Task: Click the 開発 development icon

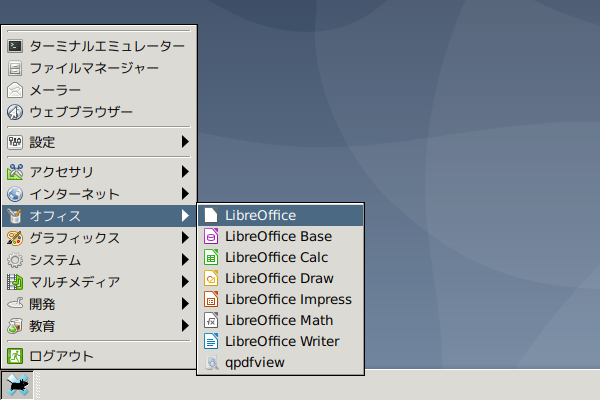Action: point(15,304)
